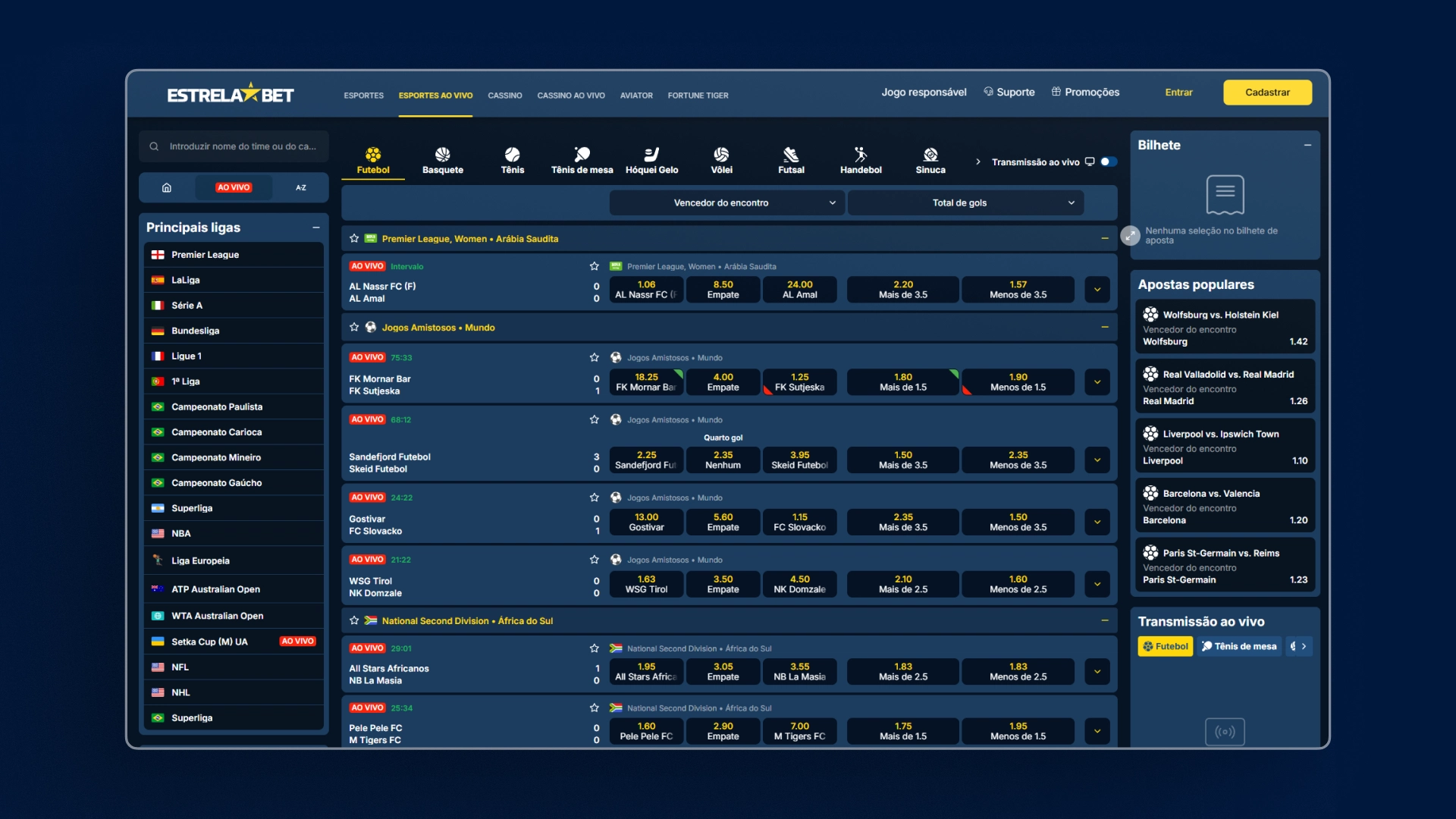Click the Entrar link
The image size is (1456, 819).
pyautogui.click(x=1178, y=92)
